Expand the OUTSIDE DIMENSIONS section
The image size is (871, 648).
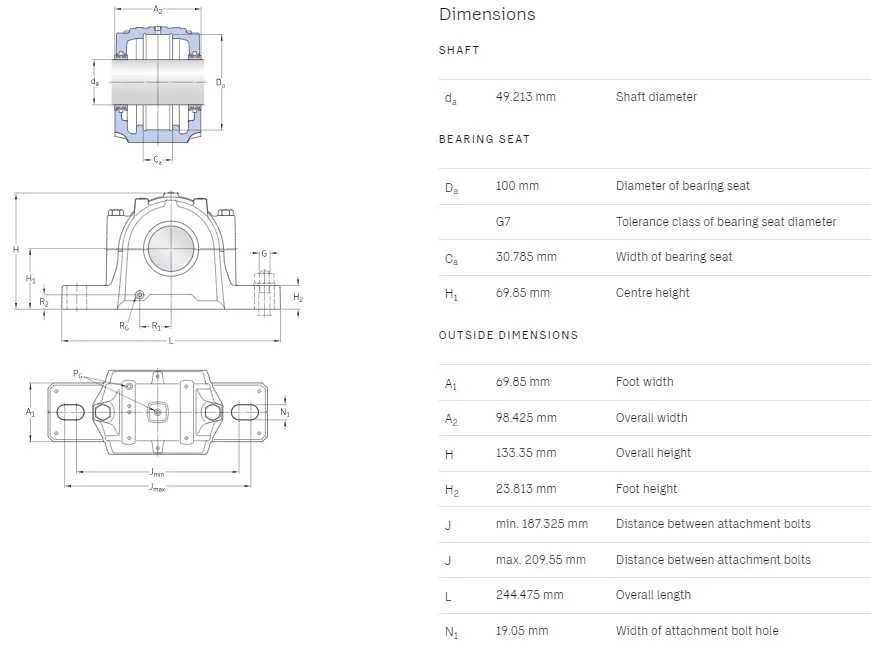point(509,335)
